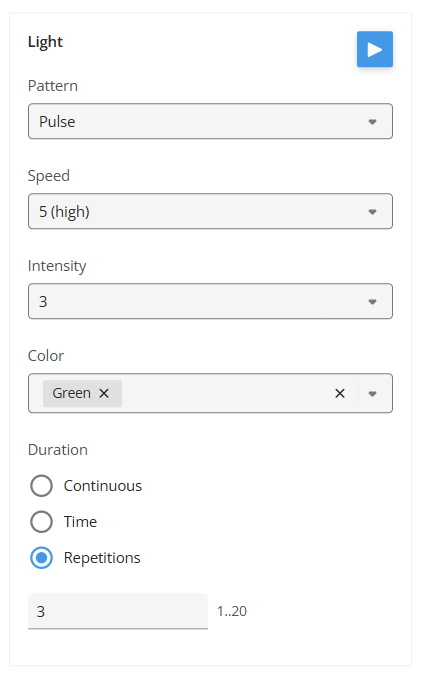Select the Repetitions radio button

click(x=41, y=557)
